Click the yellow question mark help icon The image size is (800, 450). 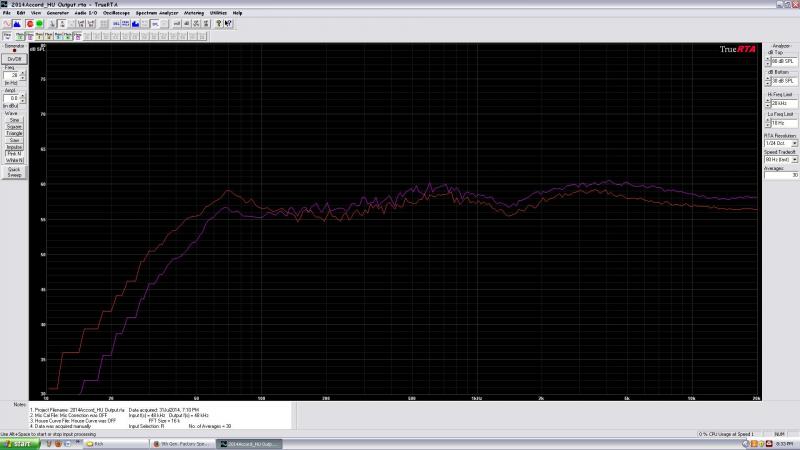click(218, 23)
